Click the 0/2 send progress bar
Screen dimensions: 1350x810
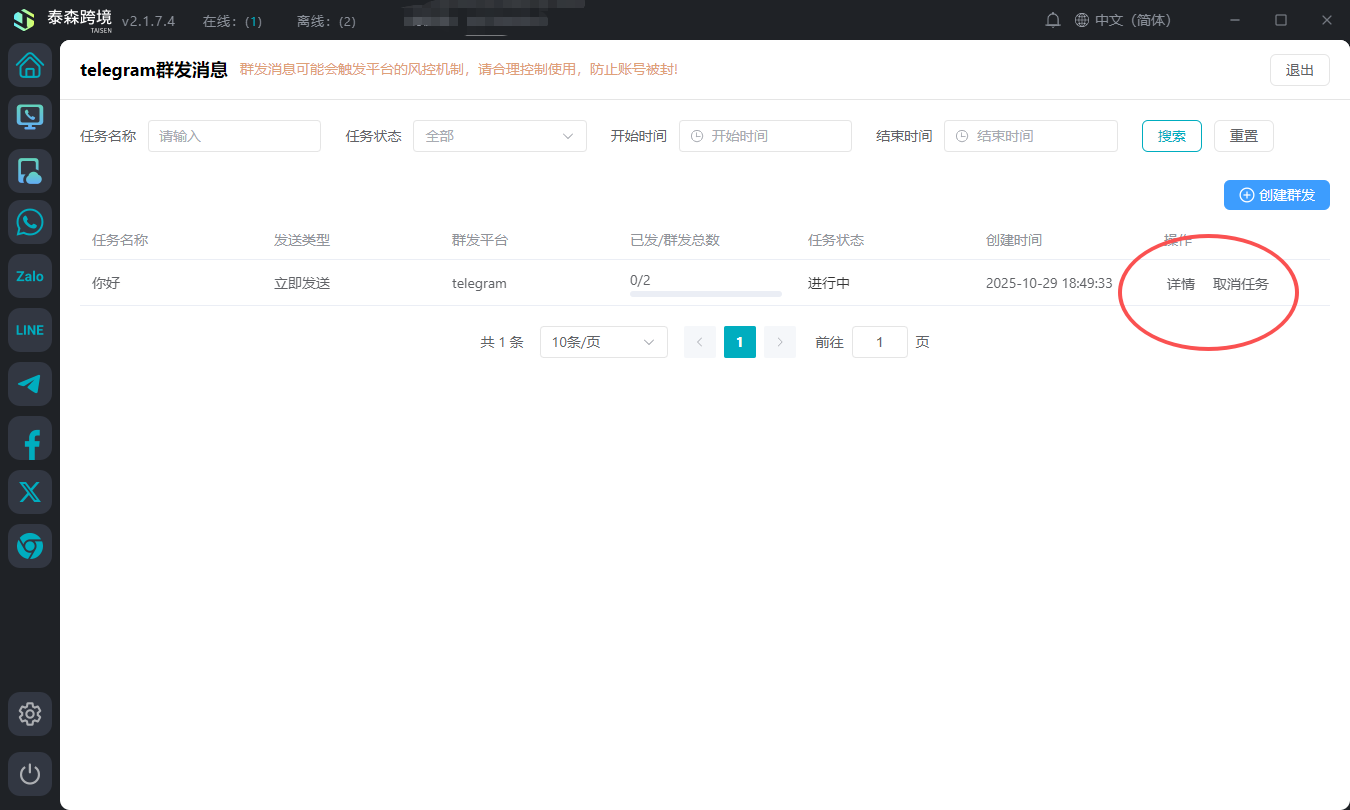pyautogui.click(x=705, y=293)
